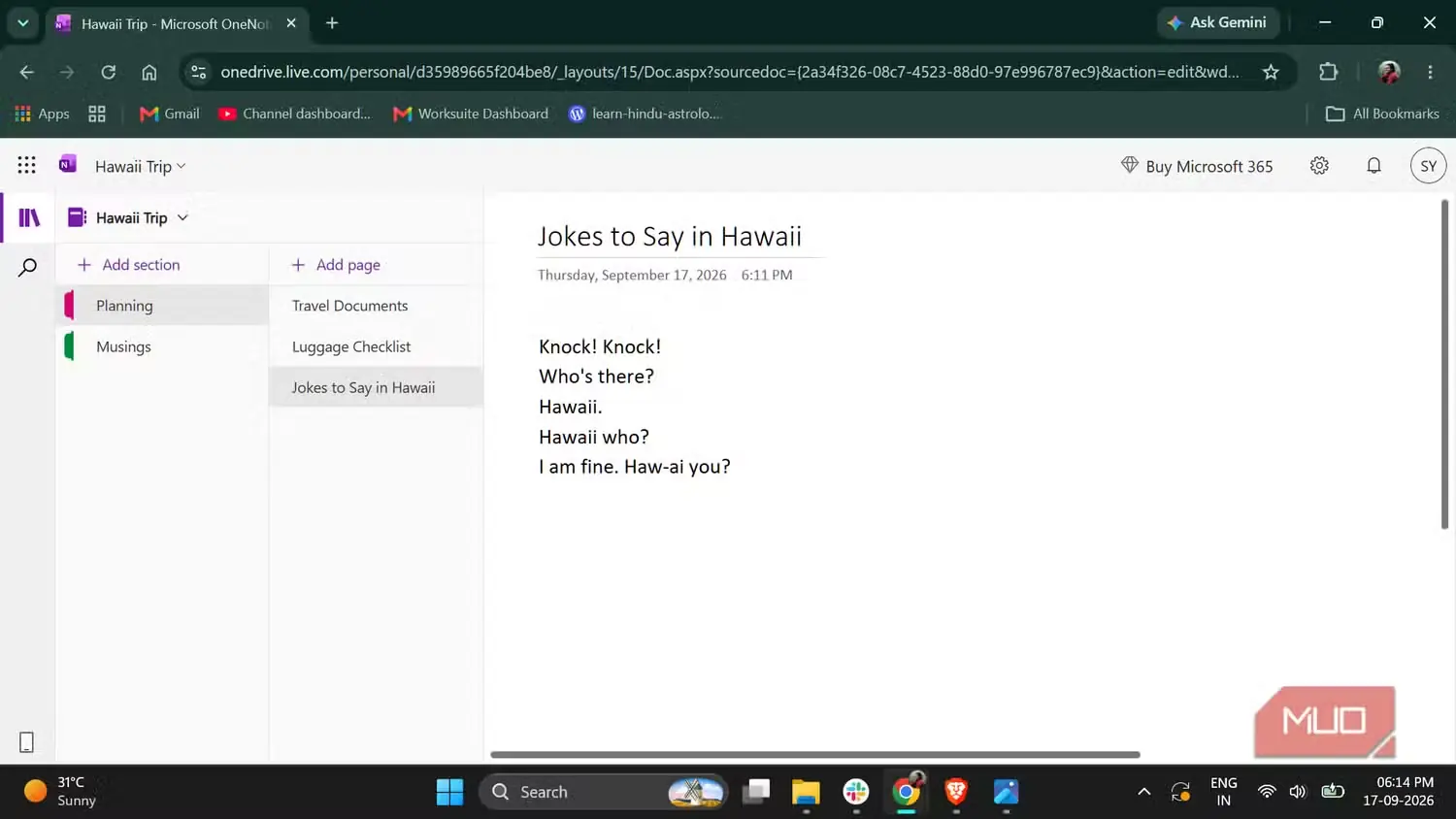This screenshot has height=819, width=1456.
Task: Click the Chrome profile picture
Action: (x=1389, y=72)
